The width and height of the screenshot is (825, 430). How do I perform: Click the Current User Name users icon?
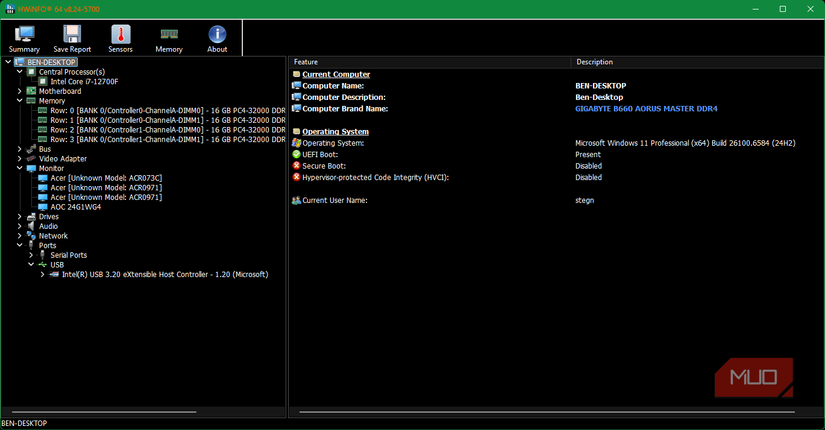coord(296,200)
